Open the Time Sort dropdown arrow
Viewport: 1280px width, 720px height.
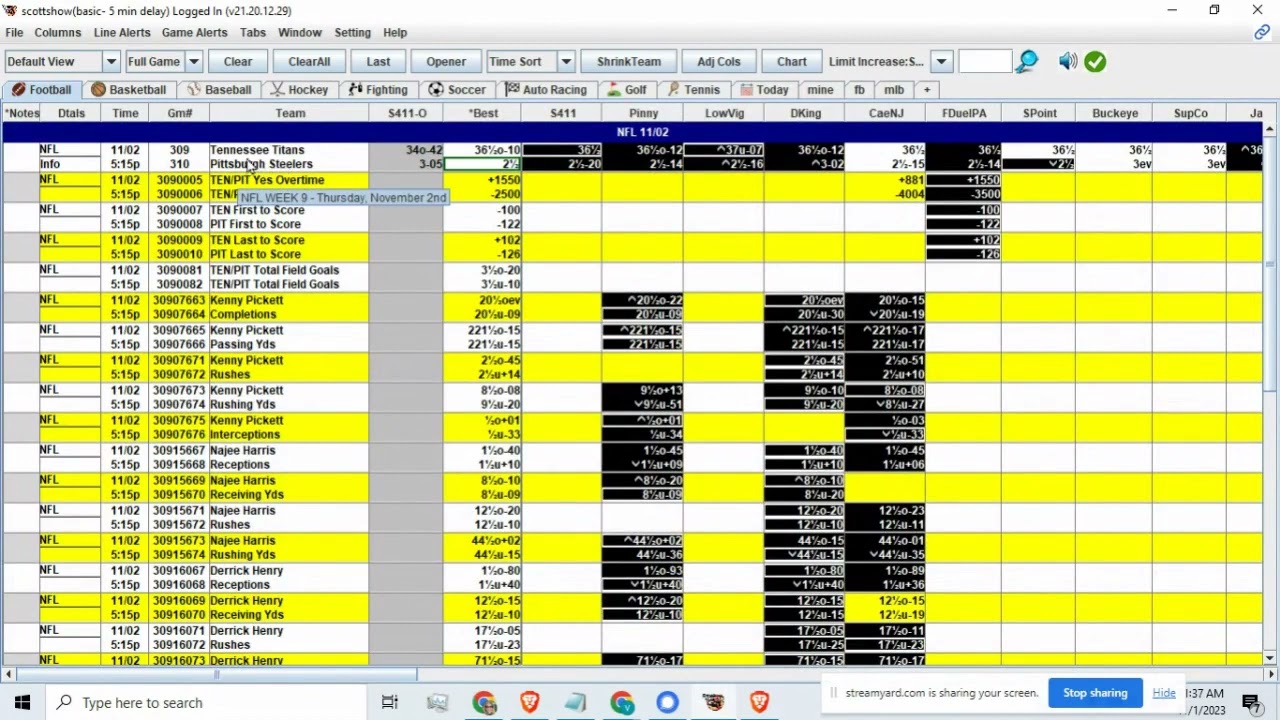[566, 62]
